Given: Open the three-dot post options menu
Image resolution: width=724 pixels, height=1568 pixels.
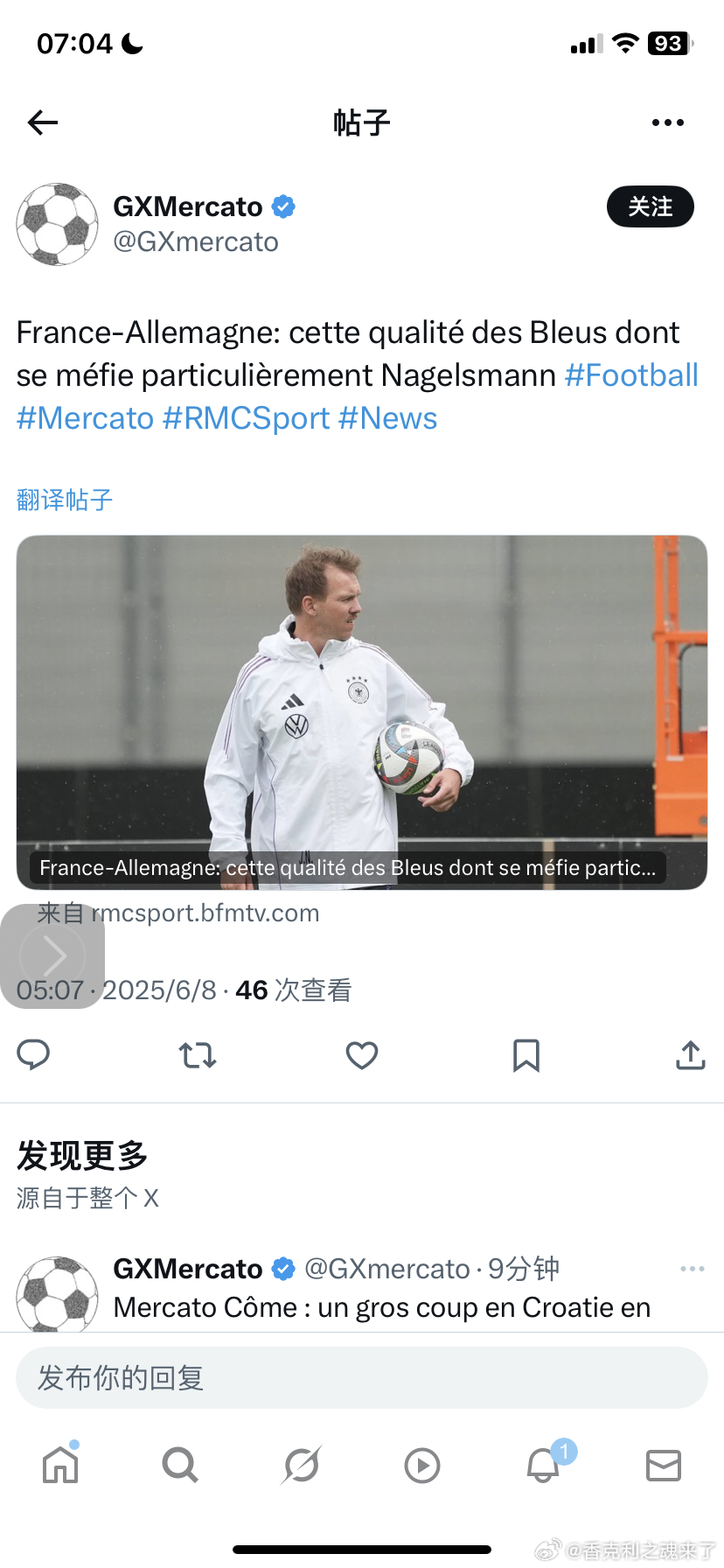Looking at the screenshot, I should coord(668,122).
